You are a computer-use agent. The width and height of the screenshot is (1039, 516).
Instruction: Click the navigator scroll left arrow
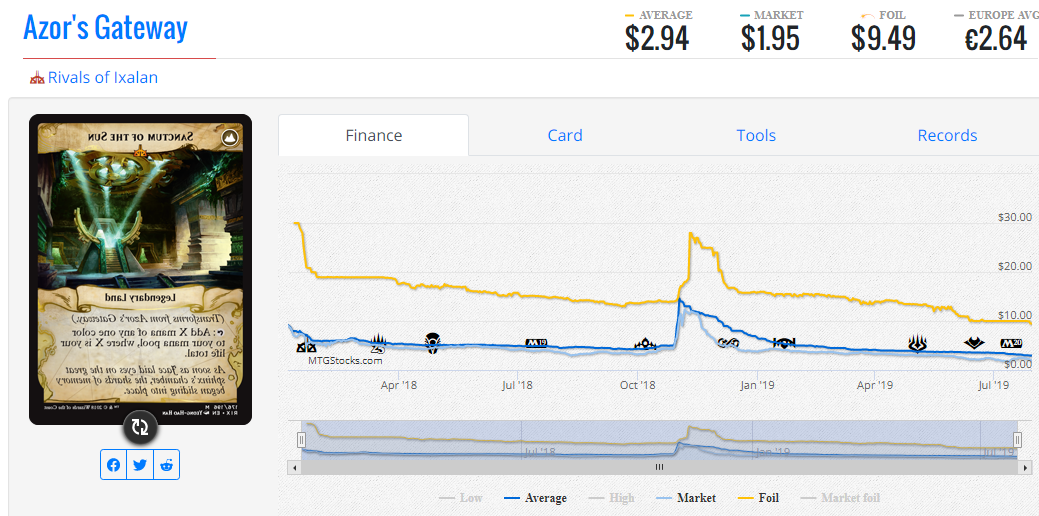[293, 467]
